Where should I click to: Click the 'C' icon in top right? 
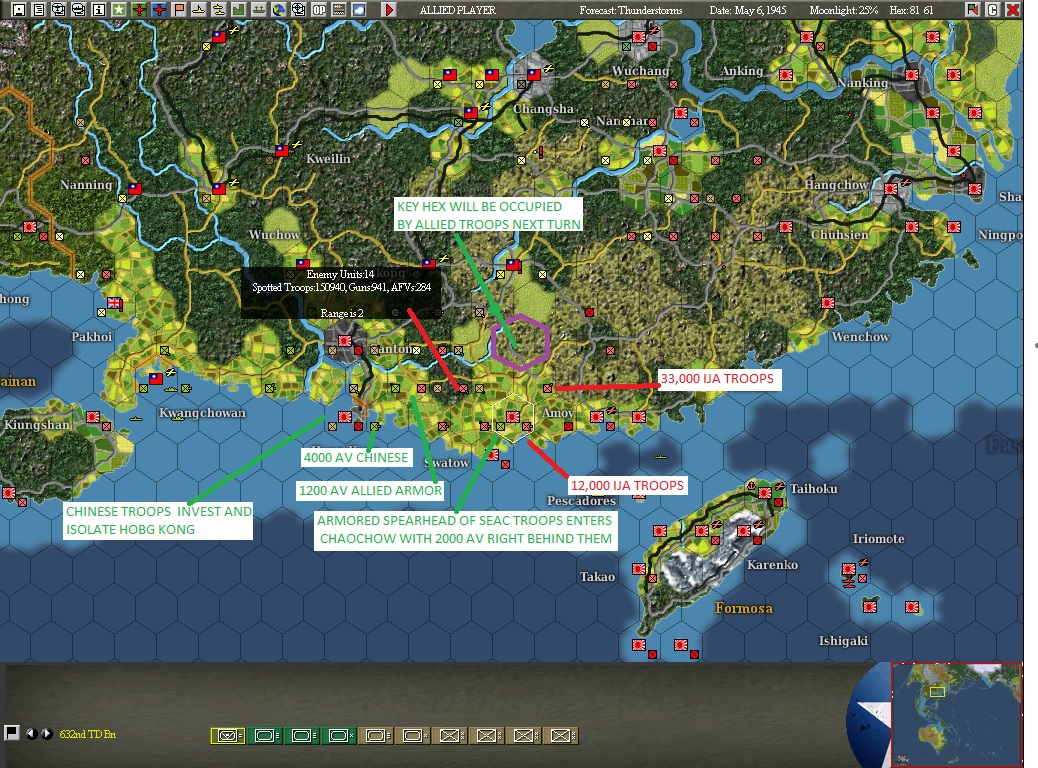(x=992, y=9)
